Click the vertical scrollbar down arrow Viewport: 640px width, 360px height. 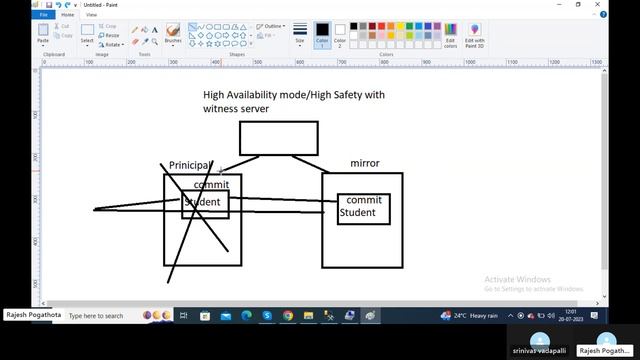tap(604, 297)
